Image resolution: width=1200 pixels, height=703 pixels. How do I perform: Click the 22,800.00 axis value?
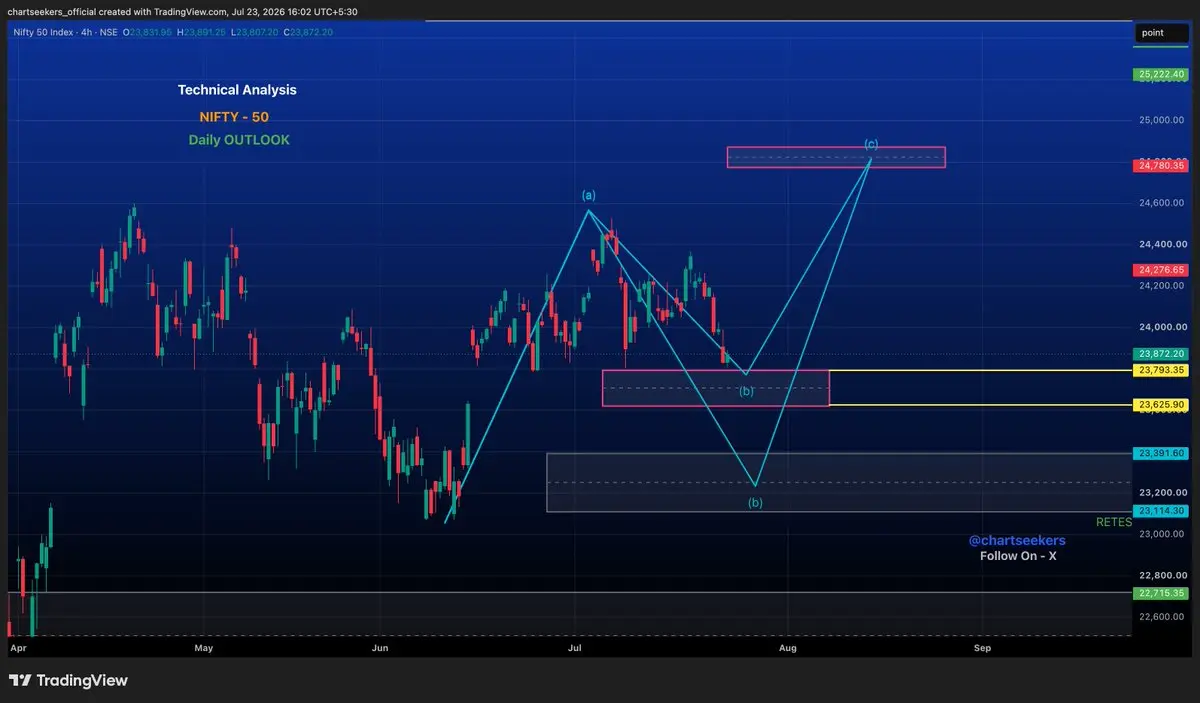point(1161,576)
